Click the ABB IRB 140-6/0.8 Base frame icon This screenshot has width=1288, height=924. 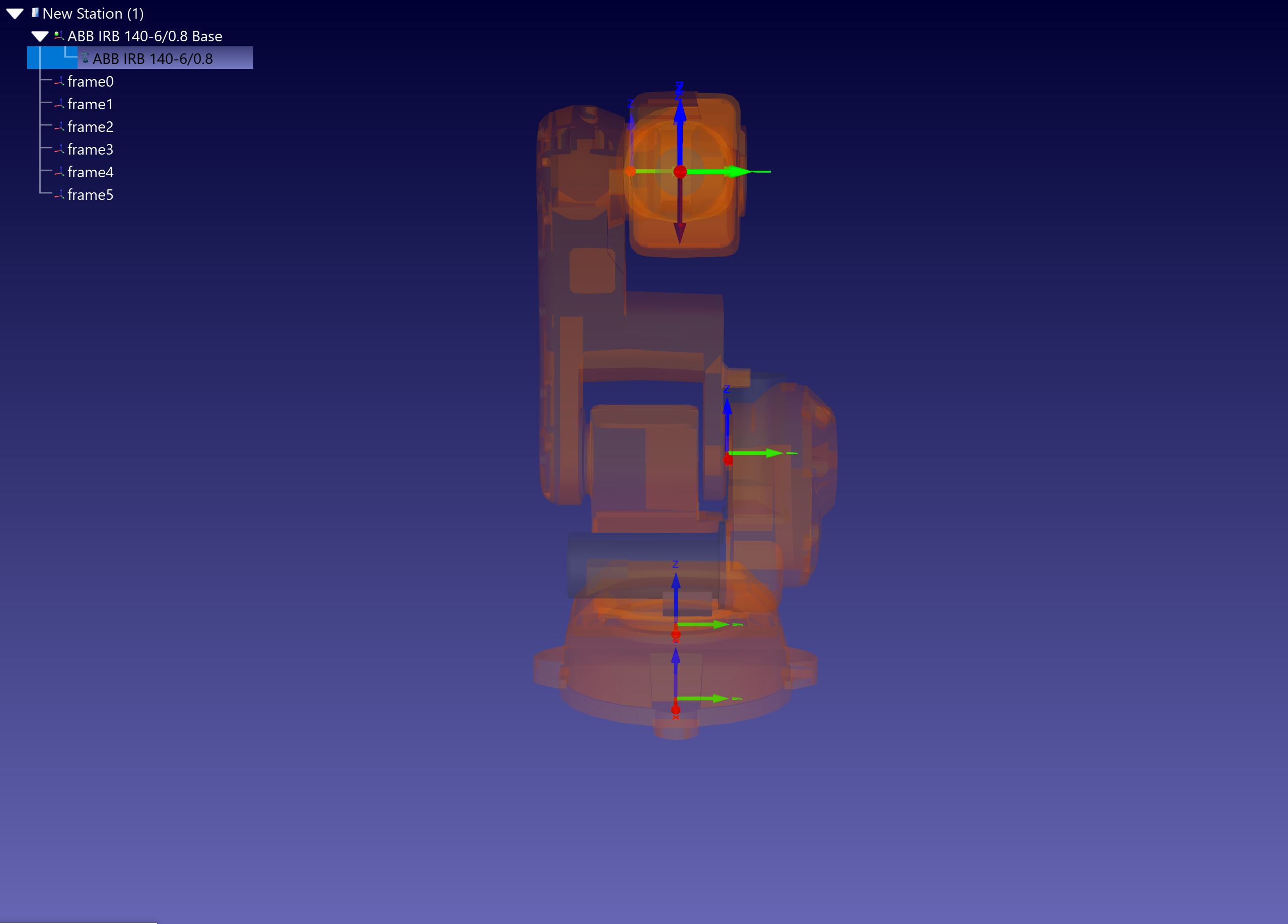58,36
